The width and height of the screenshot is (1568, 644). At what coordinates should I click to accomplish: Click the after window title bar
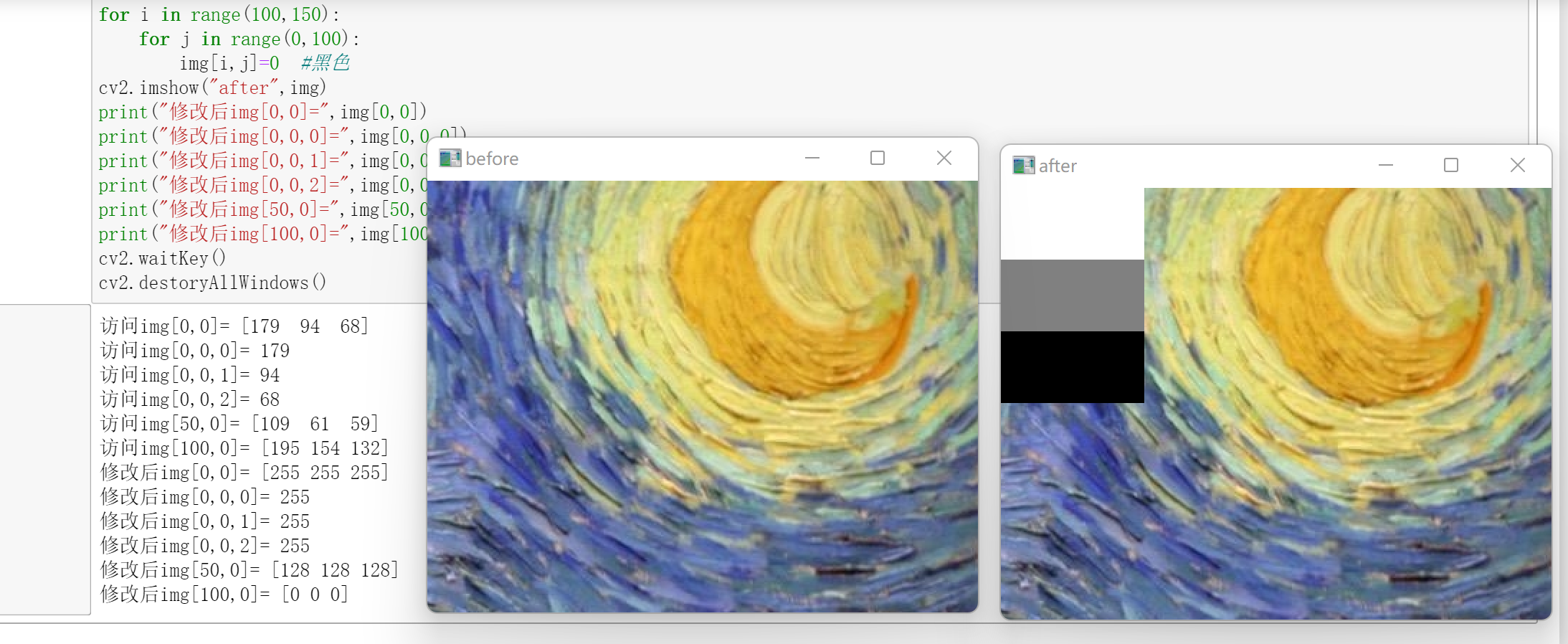pyautogui.click(x=1219, y=166)
